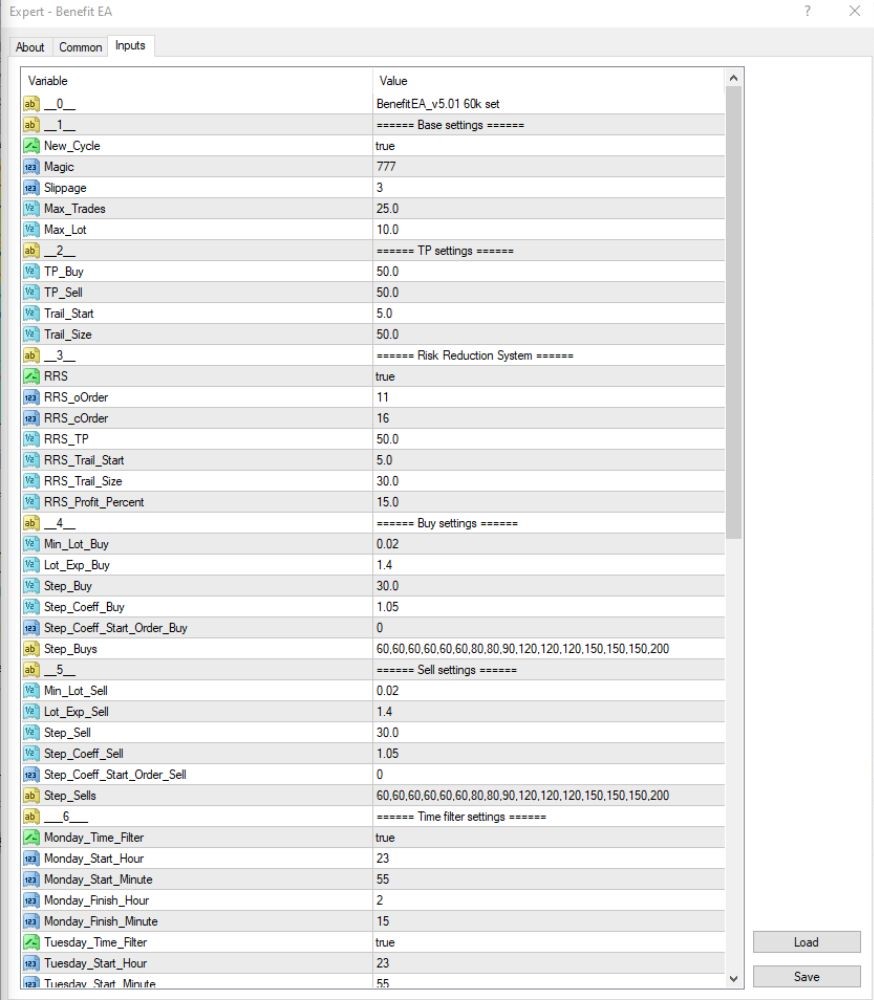The height and width of the screenshot is (1000, 874).
Task: Click the icon beside New_Cycle variable
Action: pyautogui.click(x=31, y=145)
